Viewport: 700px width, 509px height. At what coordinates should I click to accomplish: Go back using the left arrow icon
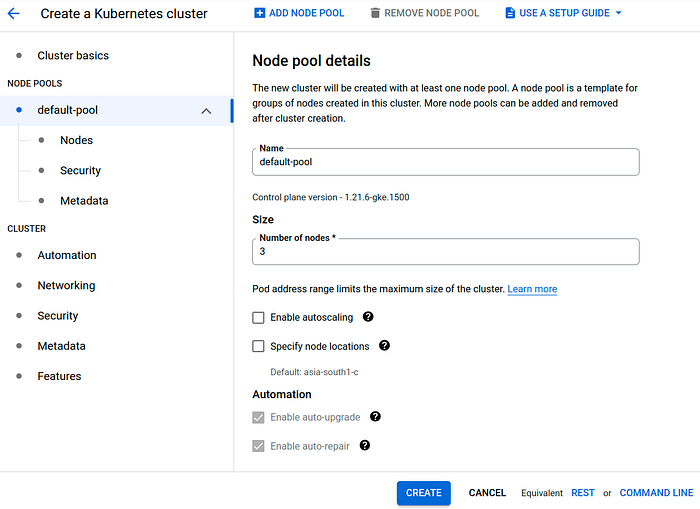coord(14,13)
